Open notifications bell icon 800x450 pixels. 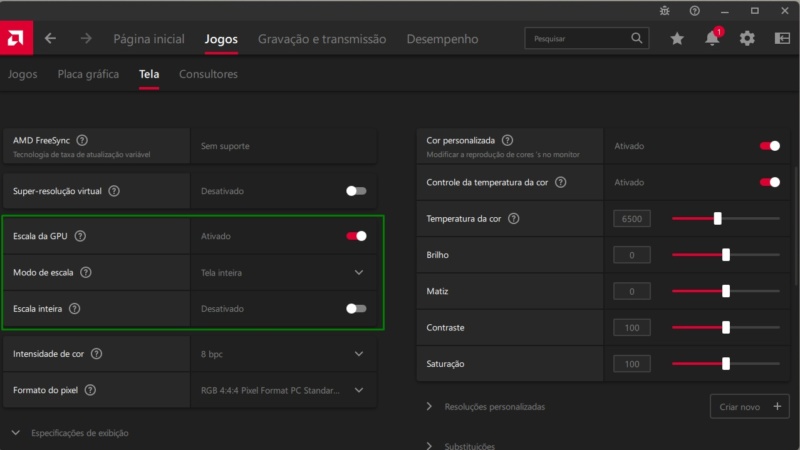pos(712,38)
